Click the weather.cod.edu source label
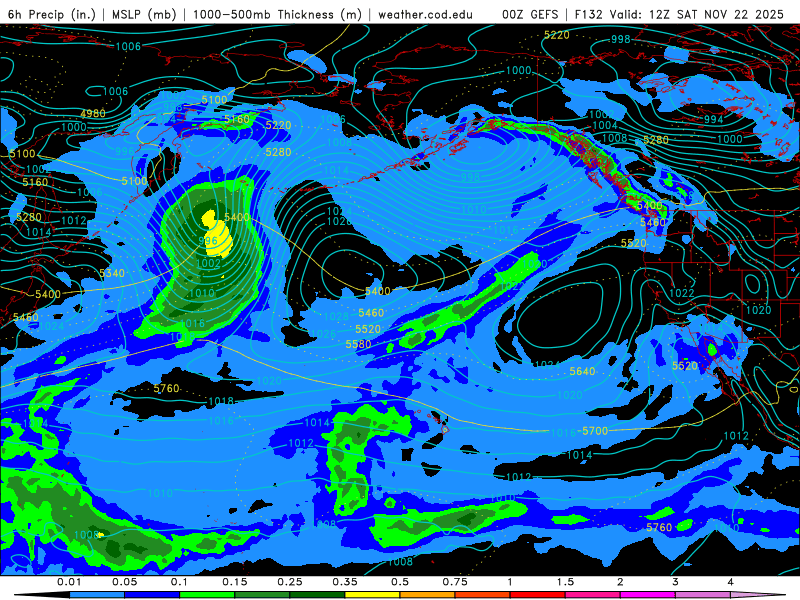Viewport: 800px width, 600px height. tap(426, 14)
